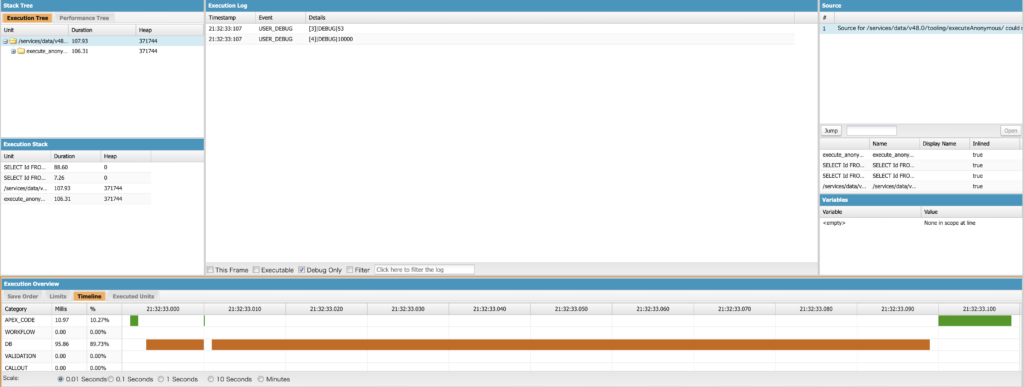The width and height of the screenshot is (1024, 387).
Task: Select the Minutes scale radio button
Action: (x=261, y=379)
